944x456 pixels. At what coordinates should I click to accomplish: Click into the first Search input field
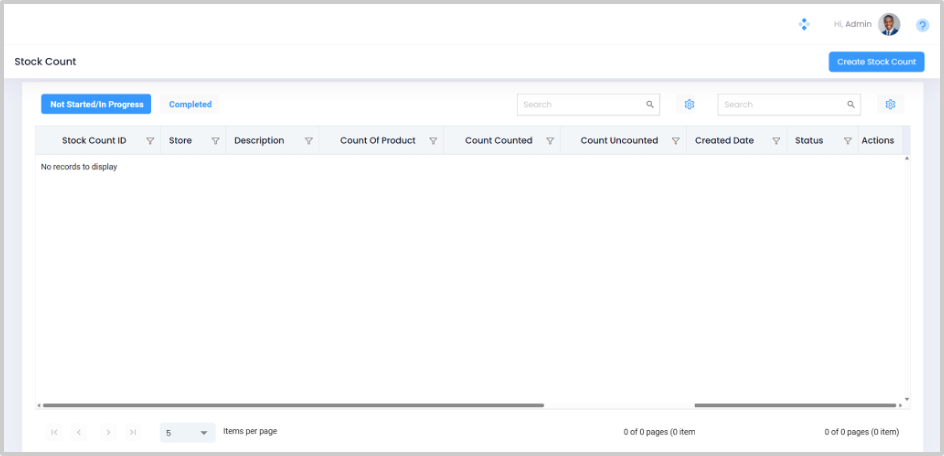tap(580, 104)
